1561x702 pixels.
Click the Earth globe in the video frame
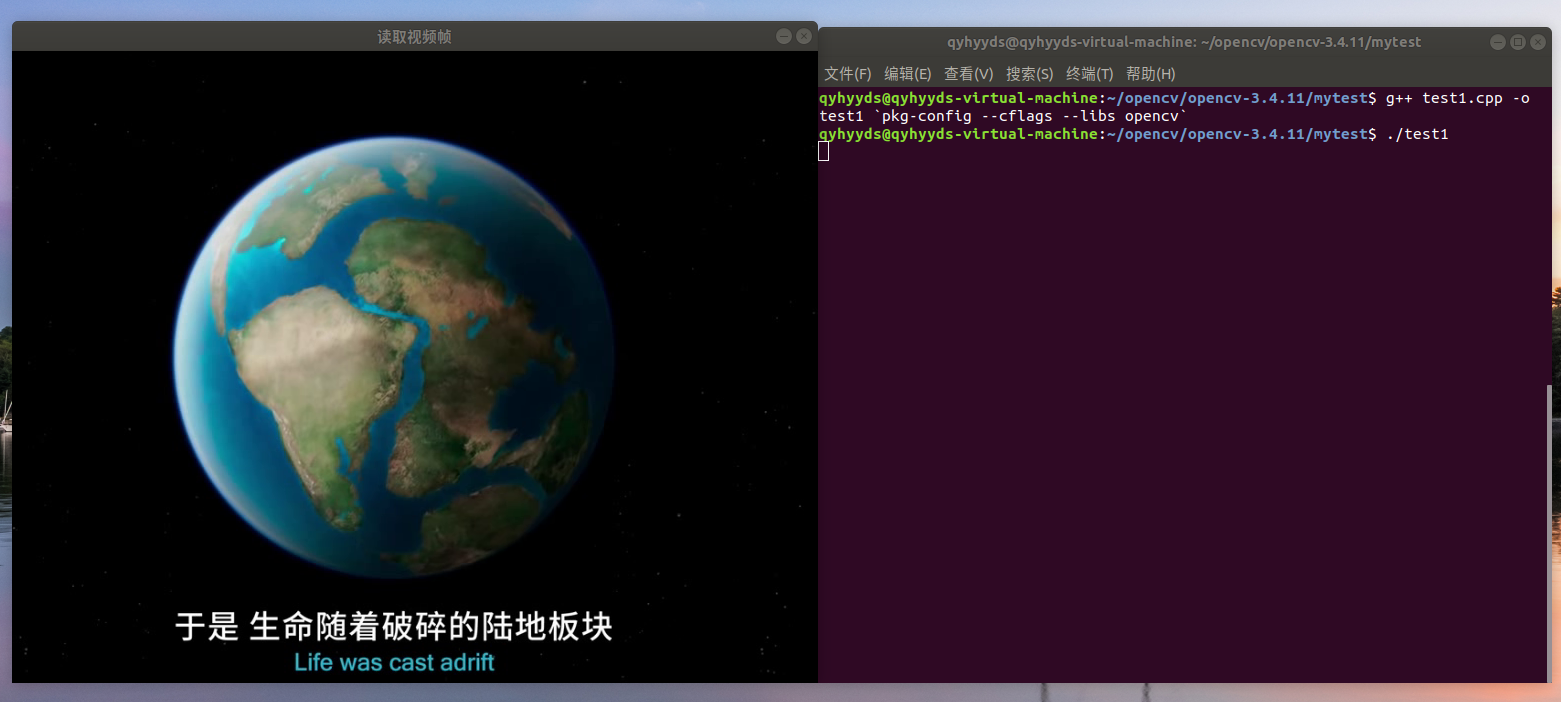tap(395, 357)
